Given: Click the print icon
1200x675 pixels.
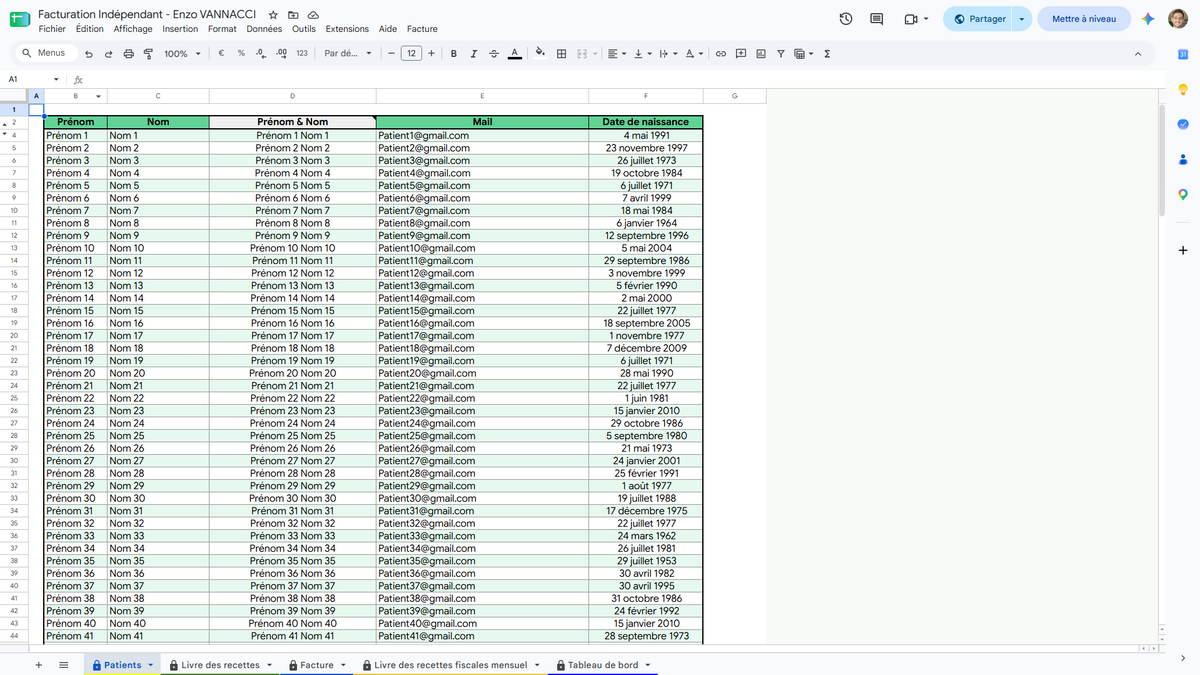Looking at the screenshot, I should 128,53.
